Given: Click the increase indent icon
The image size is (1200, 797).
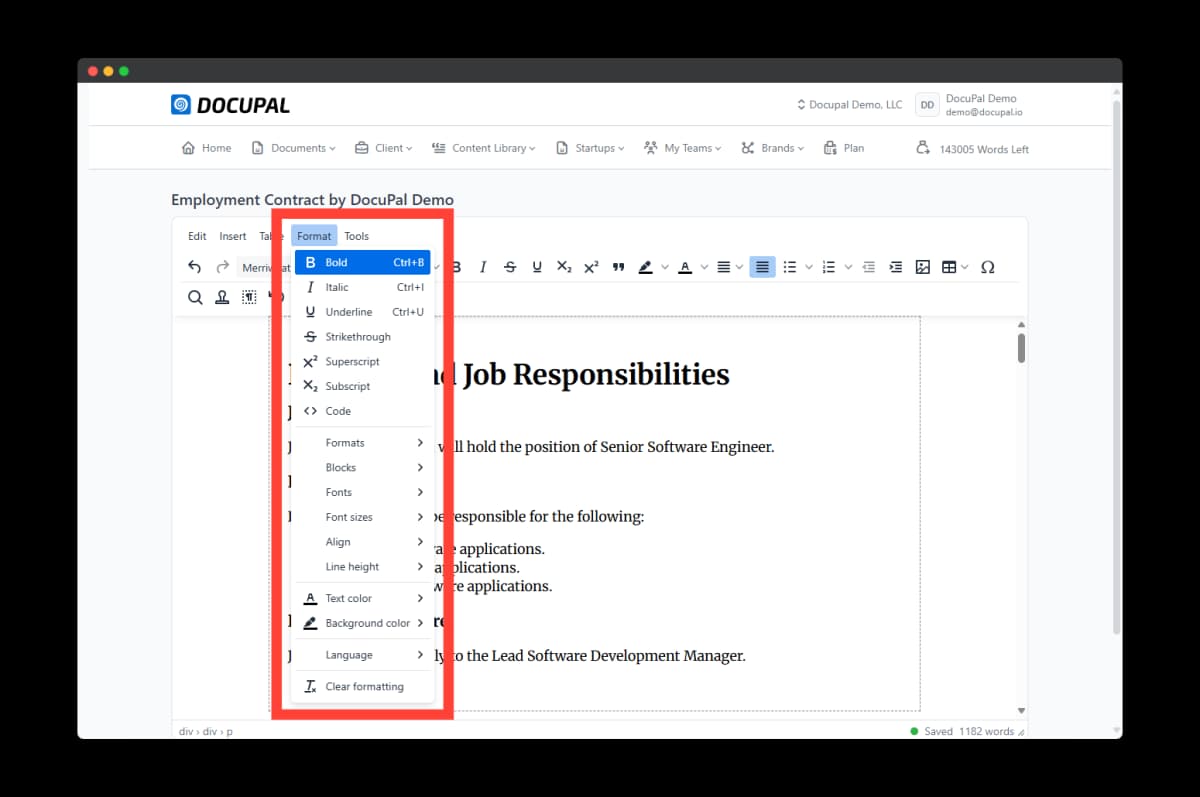Looking at the screenshot, I should coord(896,267).
